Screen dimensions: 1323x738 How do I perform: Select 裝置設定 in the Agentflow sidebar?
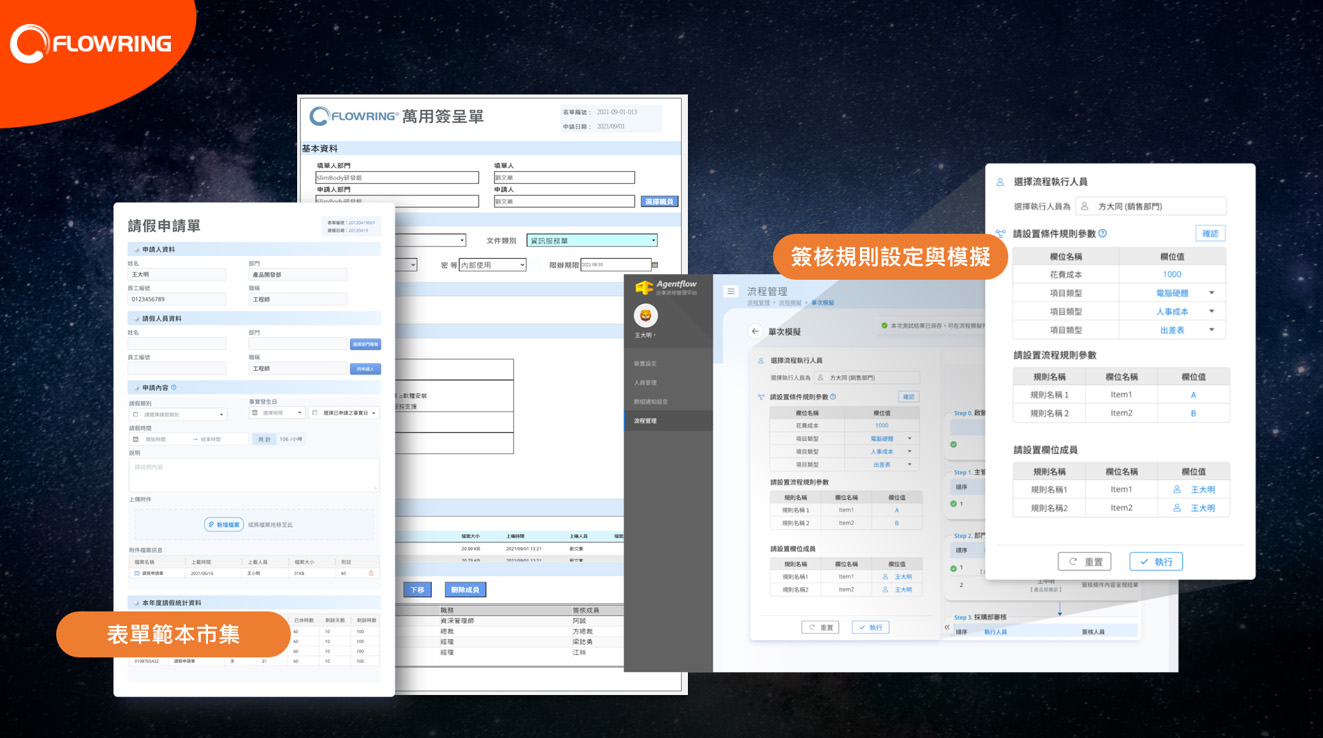646,363
